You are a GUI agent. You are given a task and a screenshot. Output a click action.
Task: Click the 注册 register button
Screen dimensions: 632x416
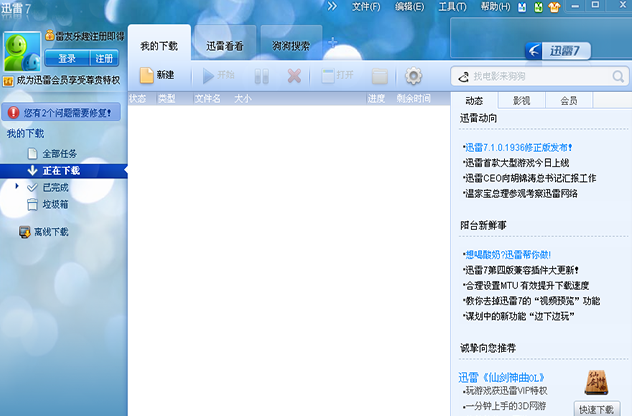(x=104, y=58)
